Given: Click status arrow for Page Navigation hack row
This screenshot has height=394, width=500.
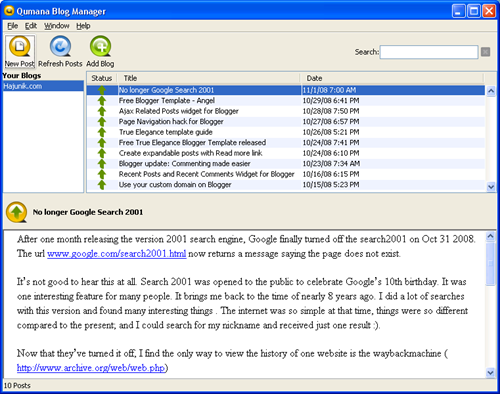Looking at the screenshot, I should pos(102,122).
